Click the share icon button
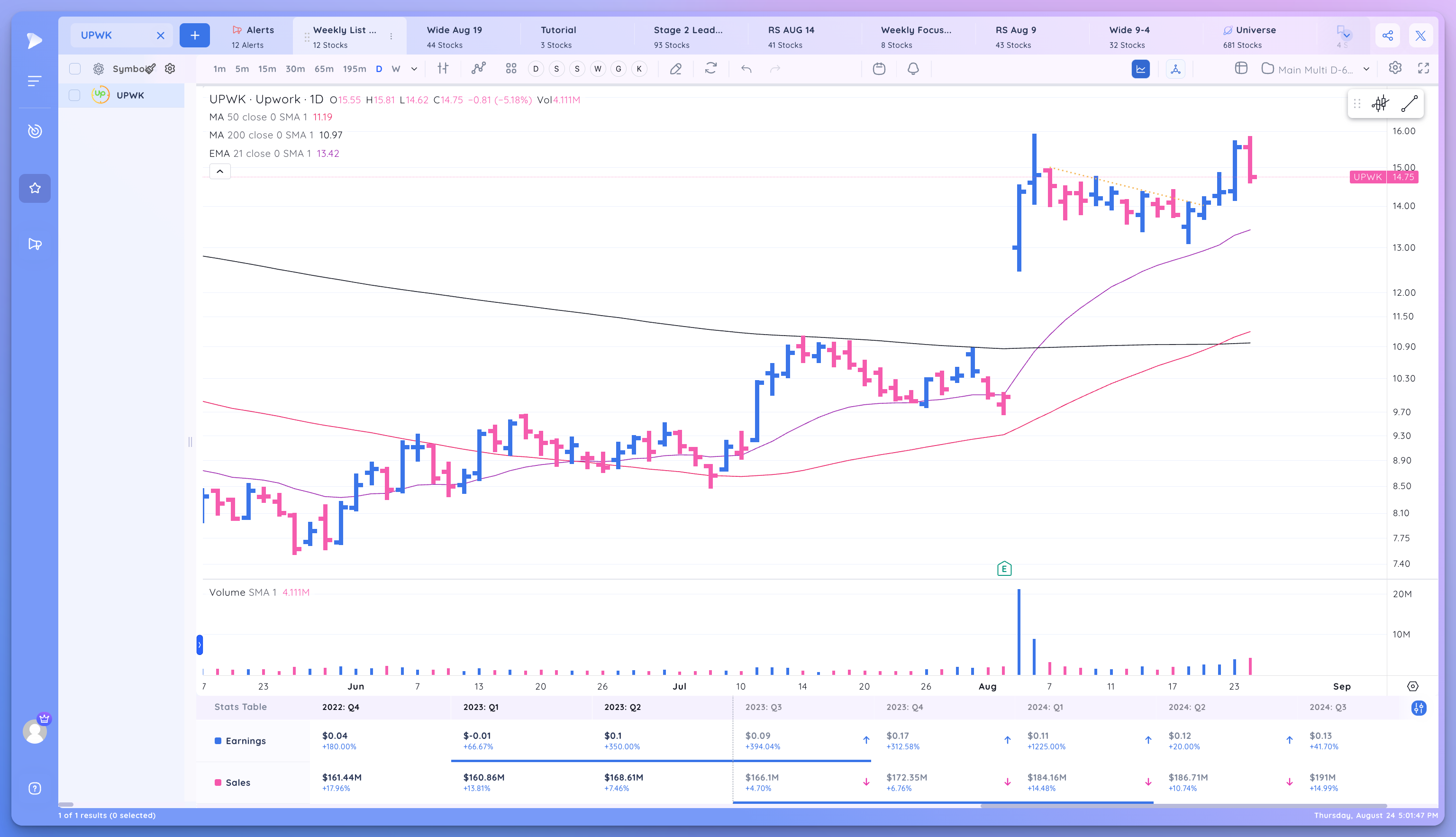Screen dimensions: 1456x837 (1388, 36)
